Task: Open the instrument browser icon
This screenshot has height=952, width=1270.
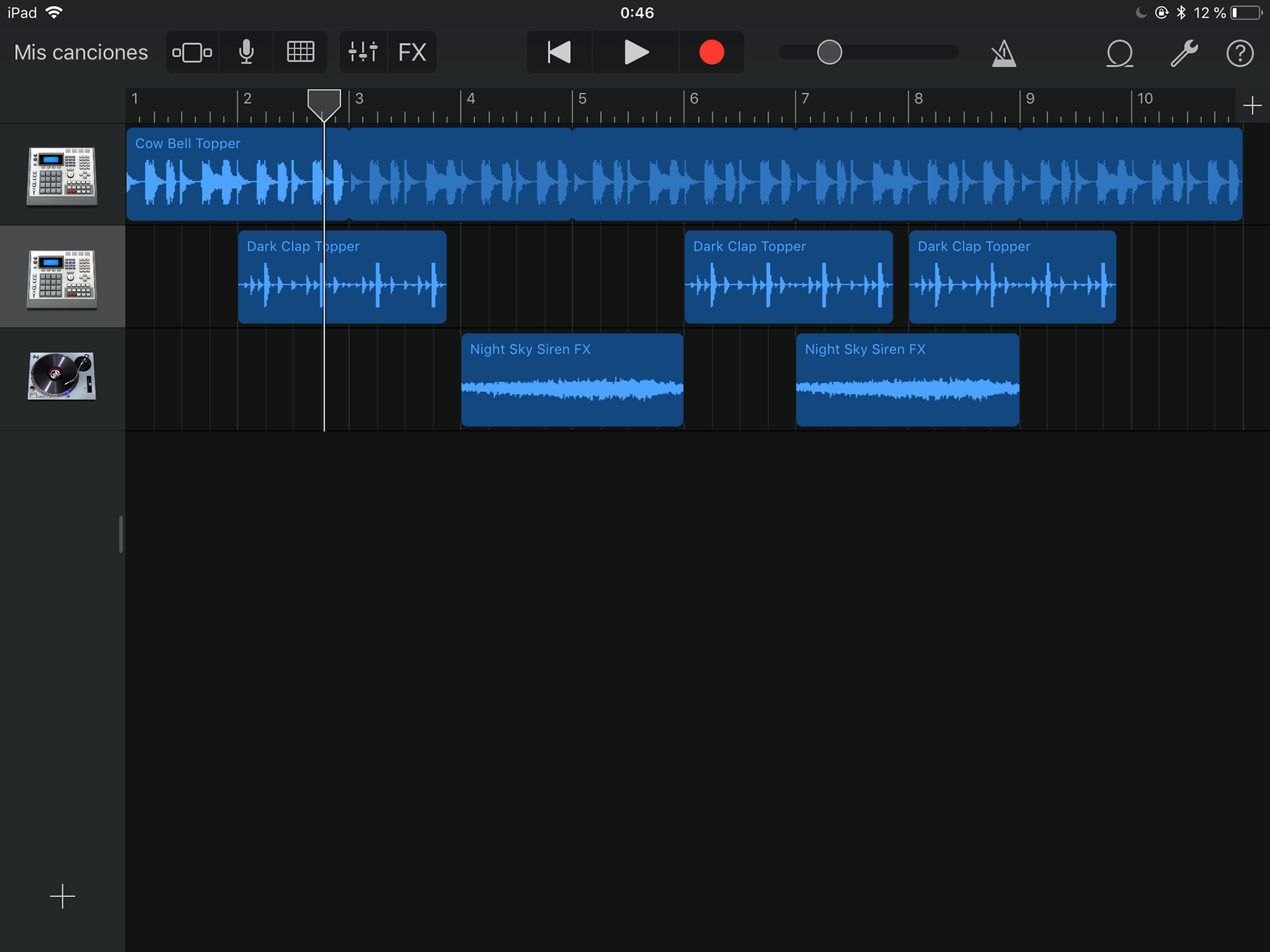Action: click(x=192, y=52)
